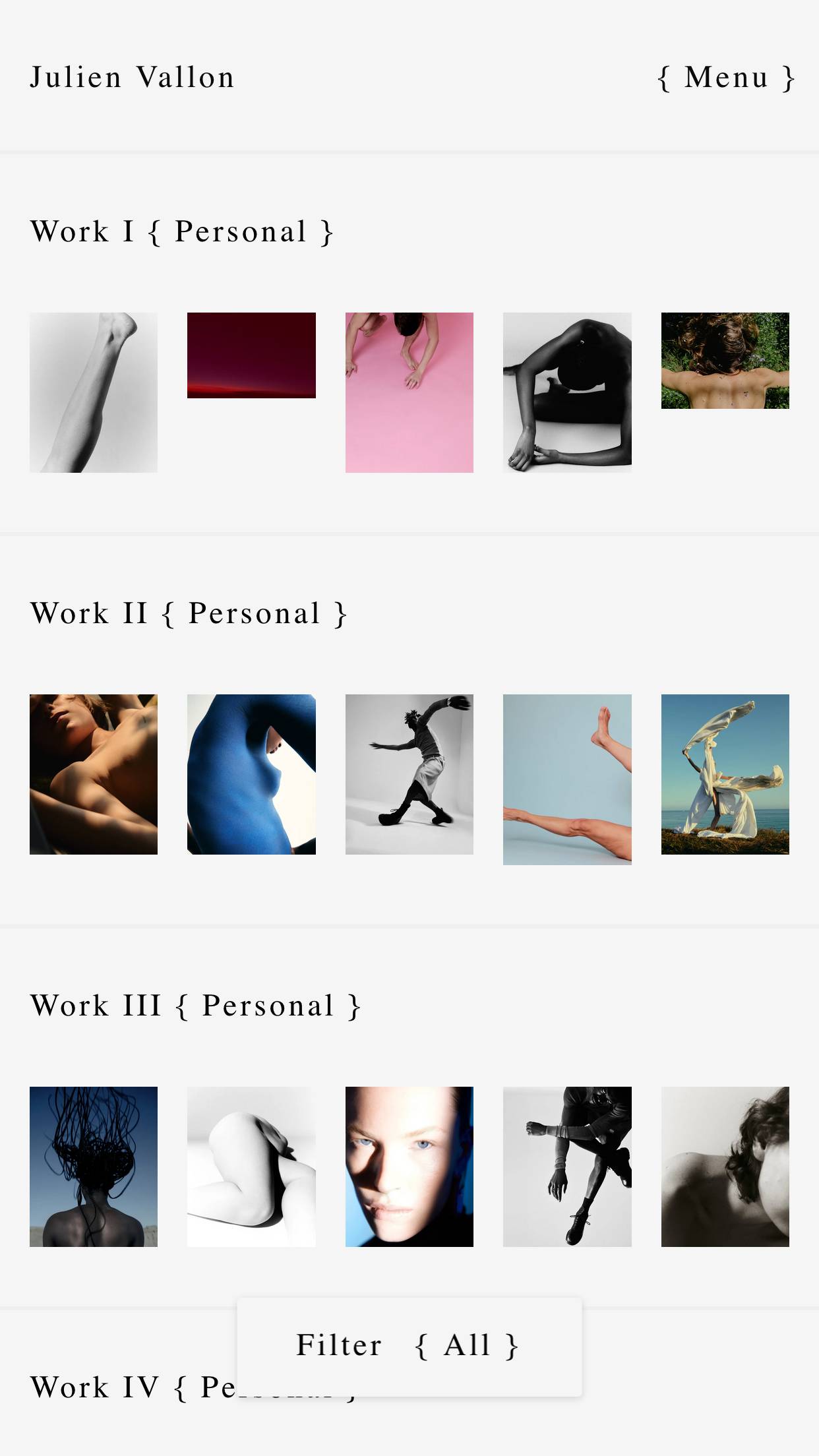Open the warm-toned reclining nude photo

click(94, 774)
